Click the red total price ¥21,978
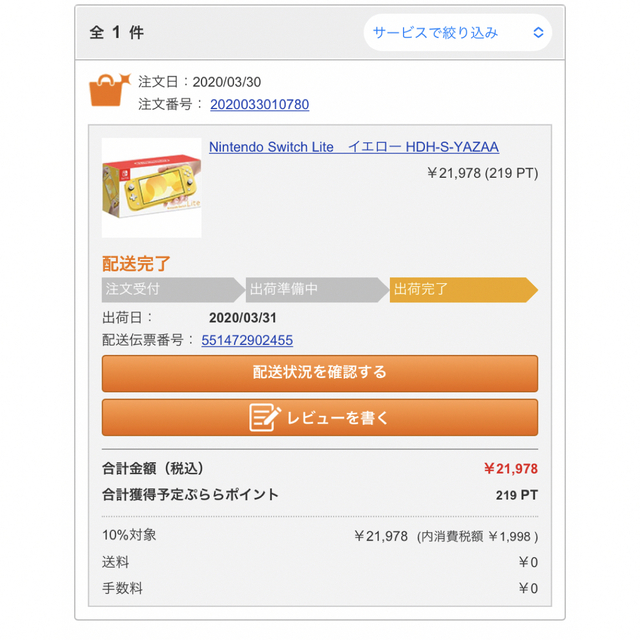Screen dimensions: 640x640 tap(511, 469)
